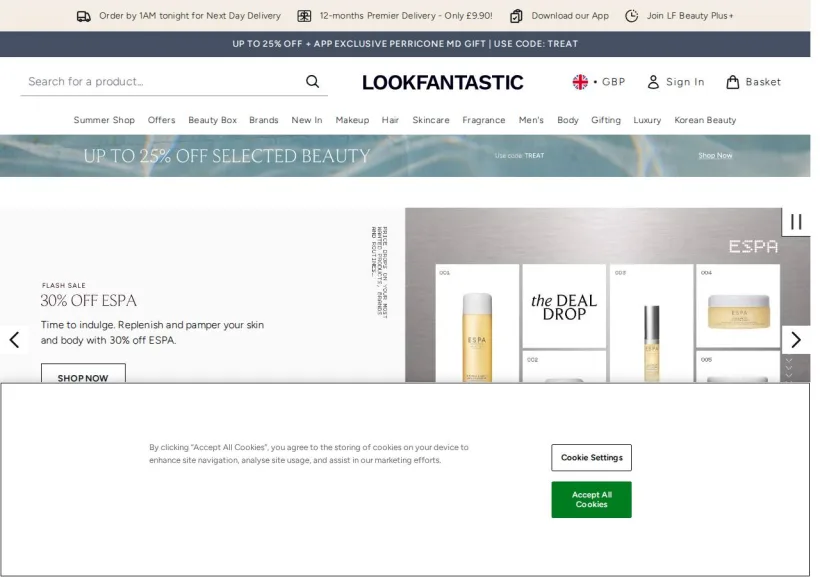820x577 pixels.
Task: Click the LOOKFANTASTIC logo
Action: pyautogui.click(x=442, y=82)
